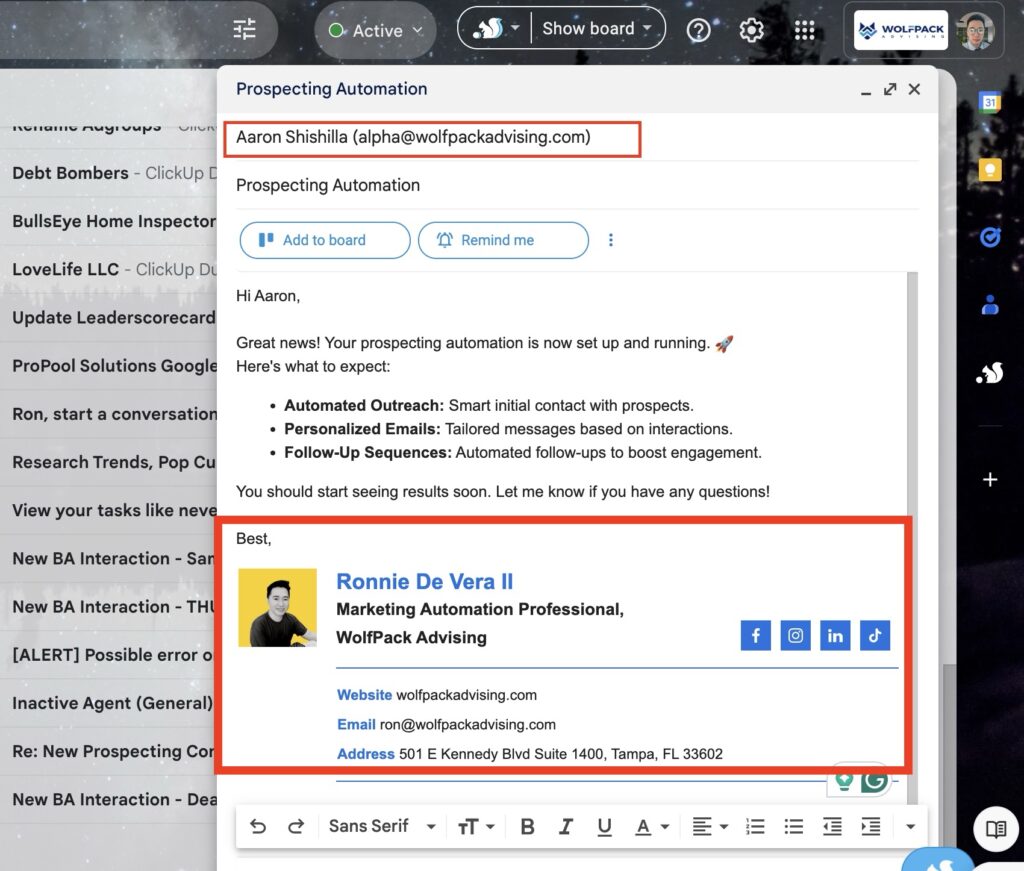Screen dimensions: 1024x871
Task: Click the Redo arrow in formatting toolbar
Action: (296, 827)
